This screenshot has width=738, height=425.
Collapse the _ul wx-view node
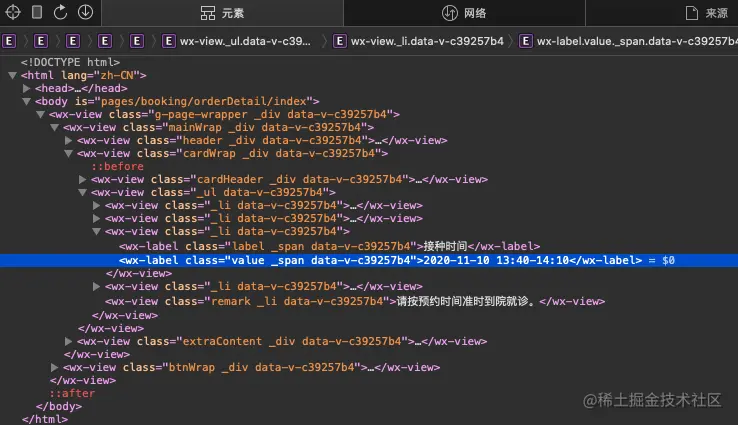[83, 192]
